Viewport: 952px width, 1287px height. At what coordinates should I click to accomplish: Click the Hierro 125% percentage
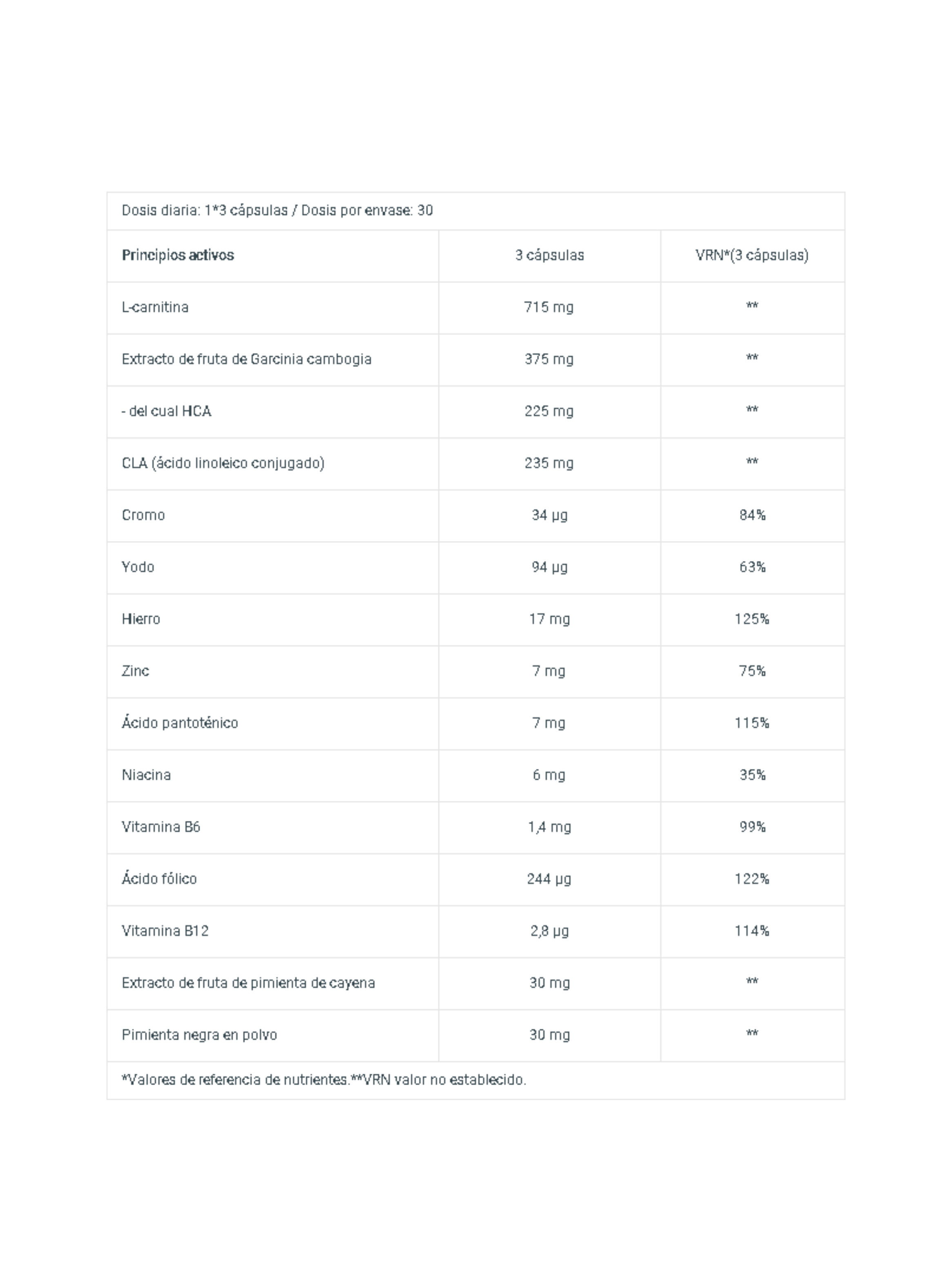click(x=752, y=619)
